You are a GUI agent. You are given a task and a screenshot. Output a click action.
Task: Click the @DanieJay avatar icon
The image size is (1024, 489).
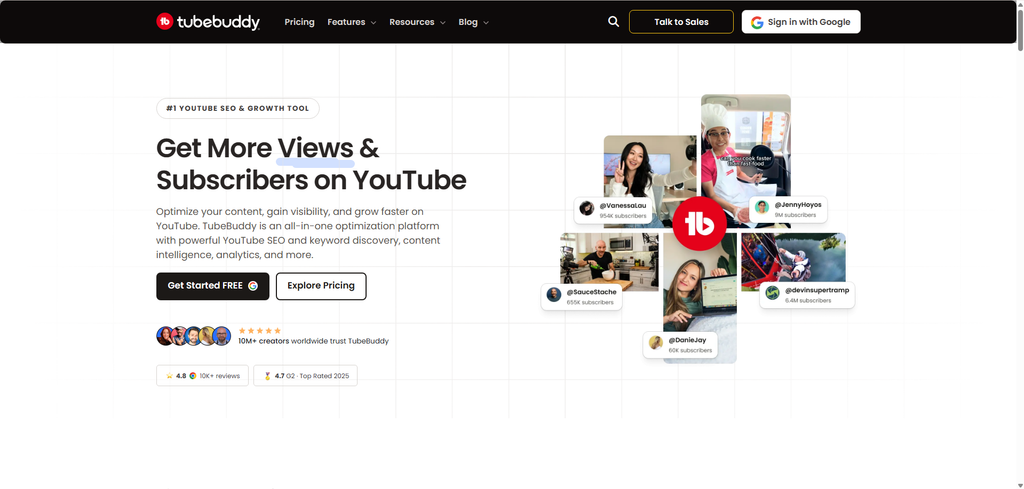pyautogui.click(x=656, y=343)
